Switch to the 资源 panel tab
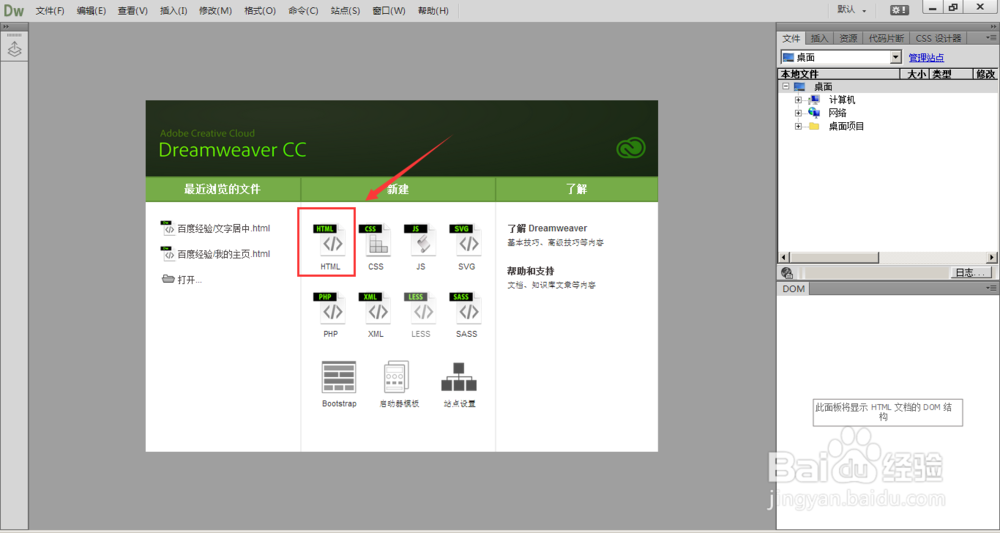 coord(848,38)
